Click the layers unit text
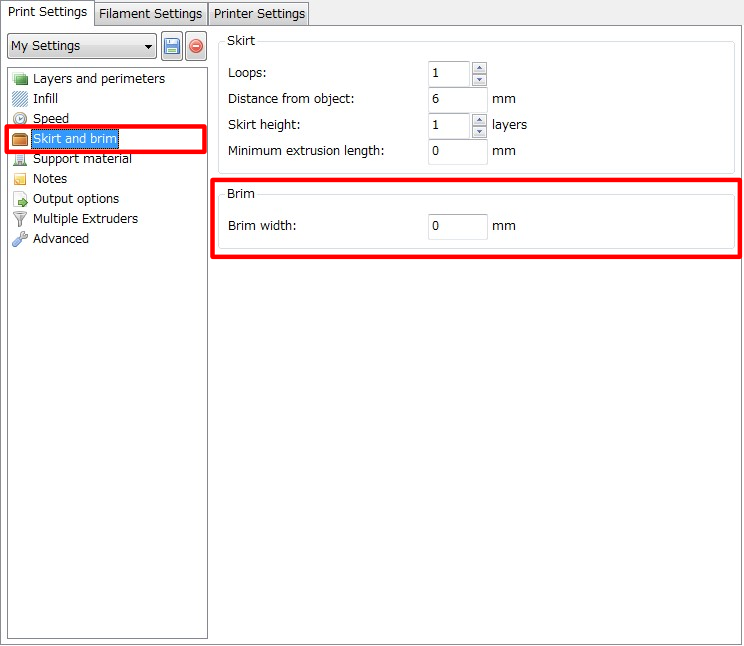This screenshot has height=646, width=744. click(x=509, y=125)
